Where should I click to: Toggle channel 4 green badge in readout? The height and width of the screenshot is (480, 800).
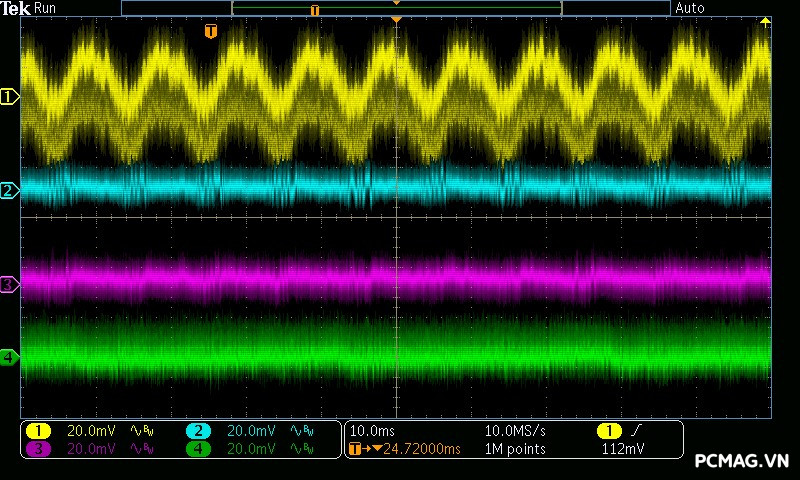point(198,449)
